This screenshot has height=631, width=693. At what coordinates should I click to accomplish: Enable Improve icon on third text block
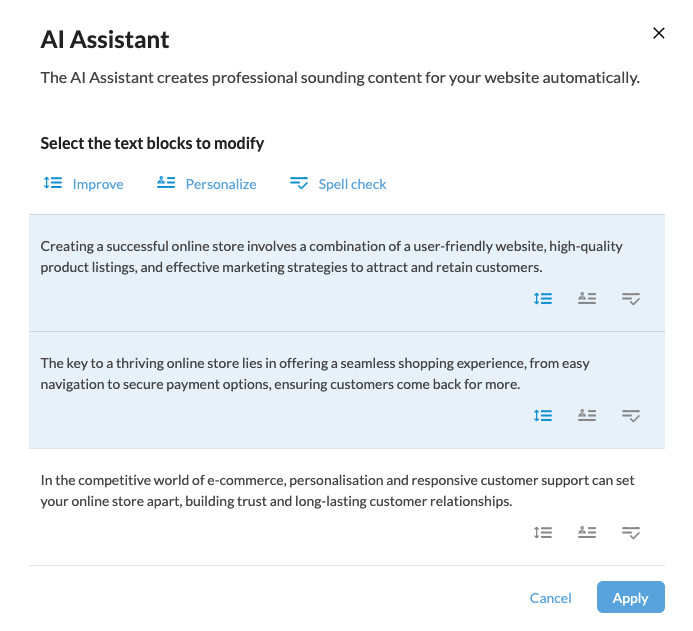[543, 532]
